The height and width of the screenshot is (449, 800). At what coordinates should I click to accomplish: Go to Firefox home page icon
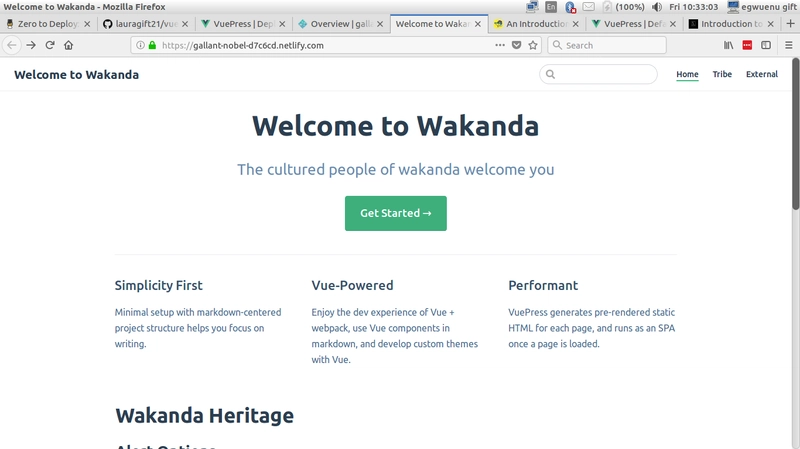coord(68,45)
